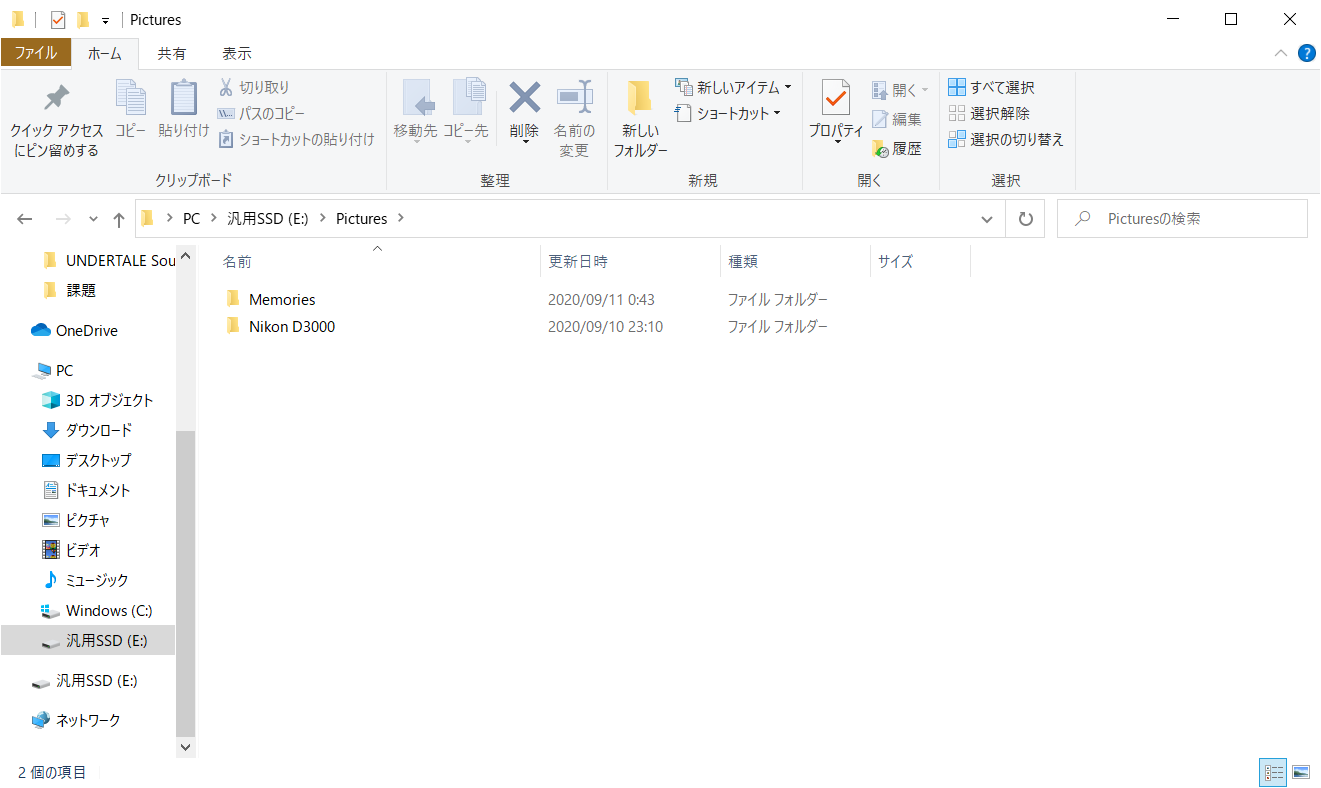Click the 新しいフォルダー (New folder) icon

(x=640, y=98)
